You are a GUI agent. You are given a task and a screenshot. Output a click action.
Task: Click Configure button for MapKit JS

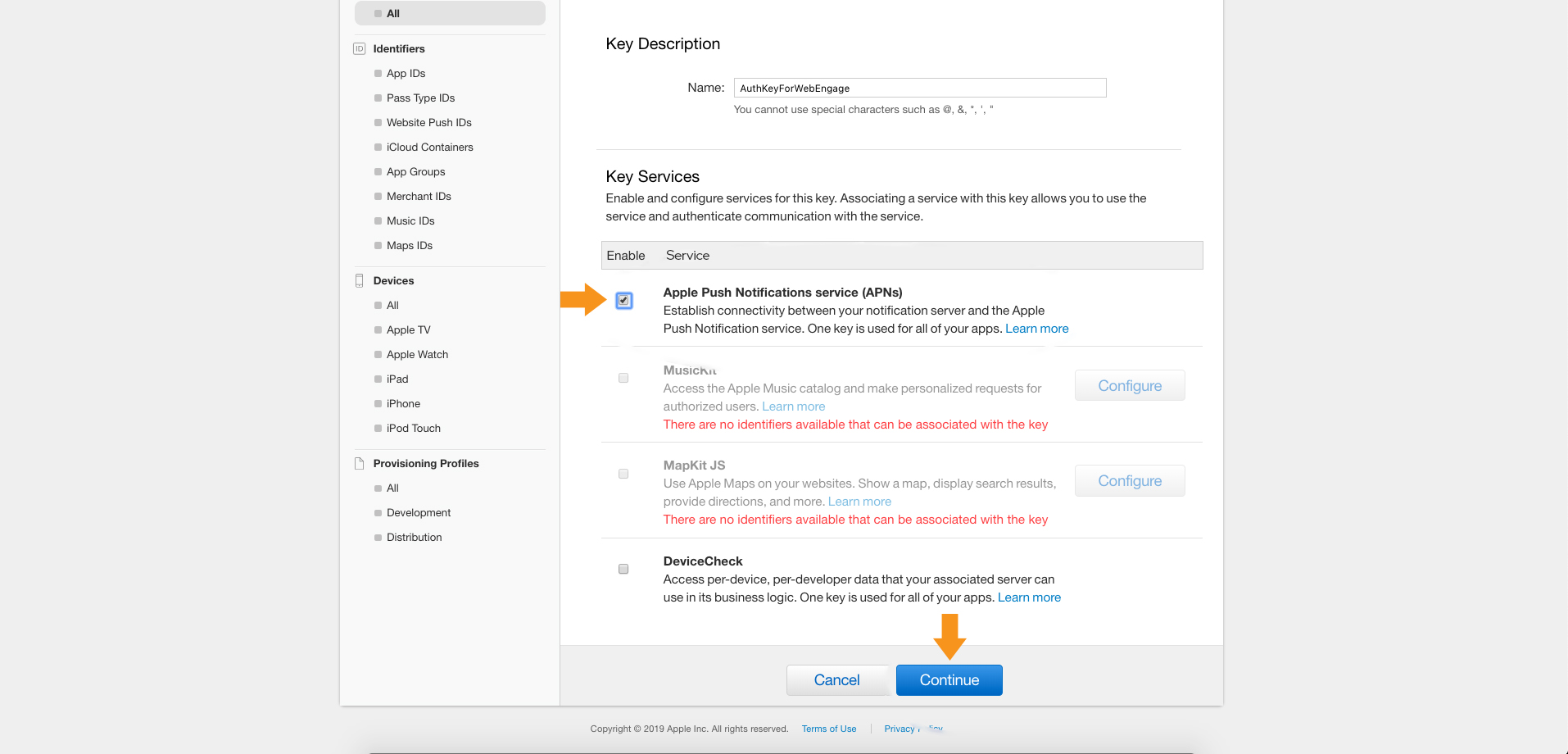click(1129, 481)
